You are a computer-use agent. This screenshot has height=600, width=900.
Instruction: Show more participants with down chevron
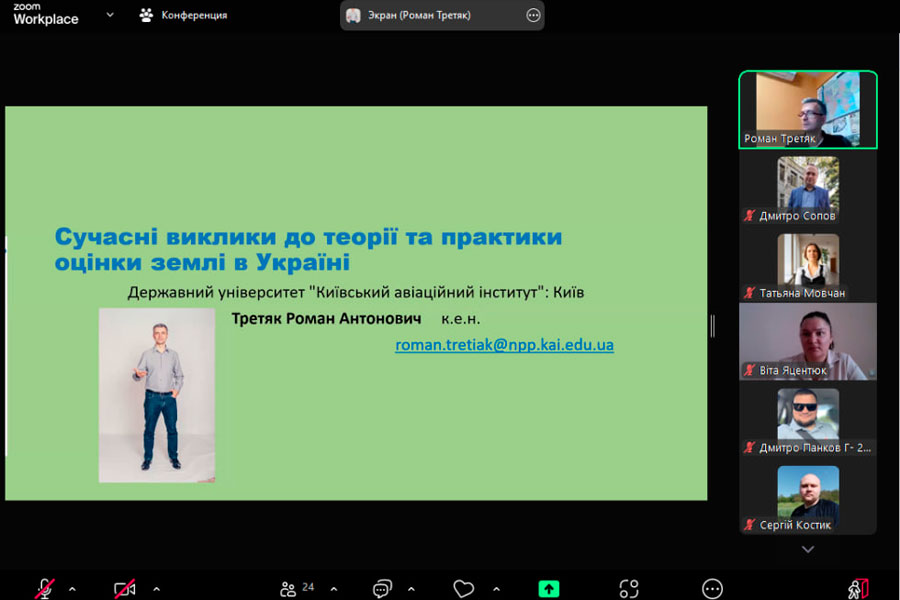click(808, 549)
